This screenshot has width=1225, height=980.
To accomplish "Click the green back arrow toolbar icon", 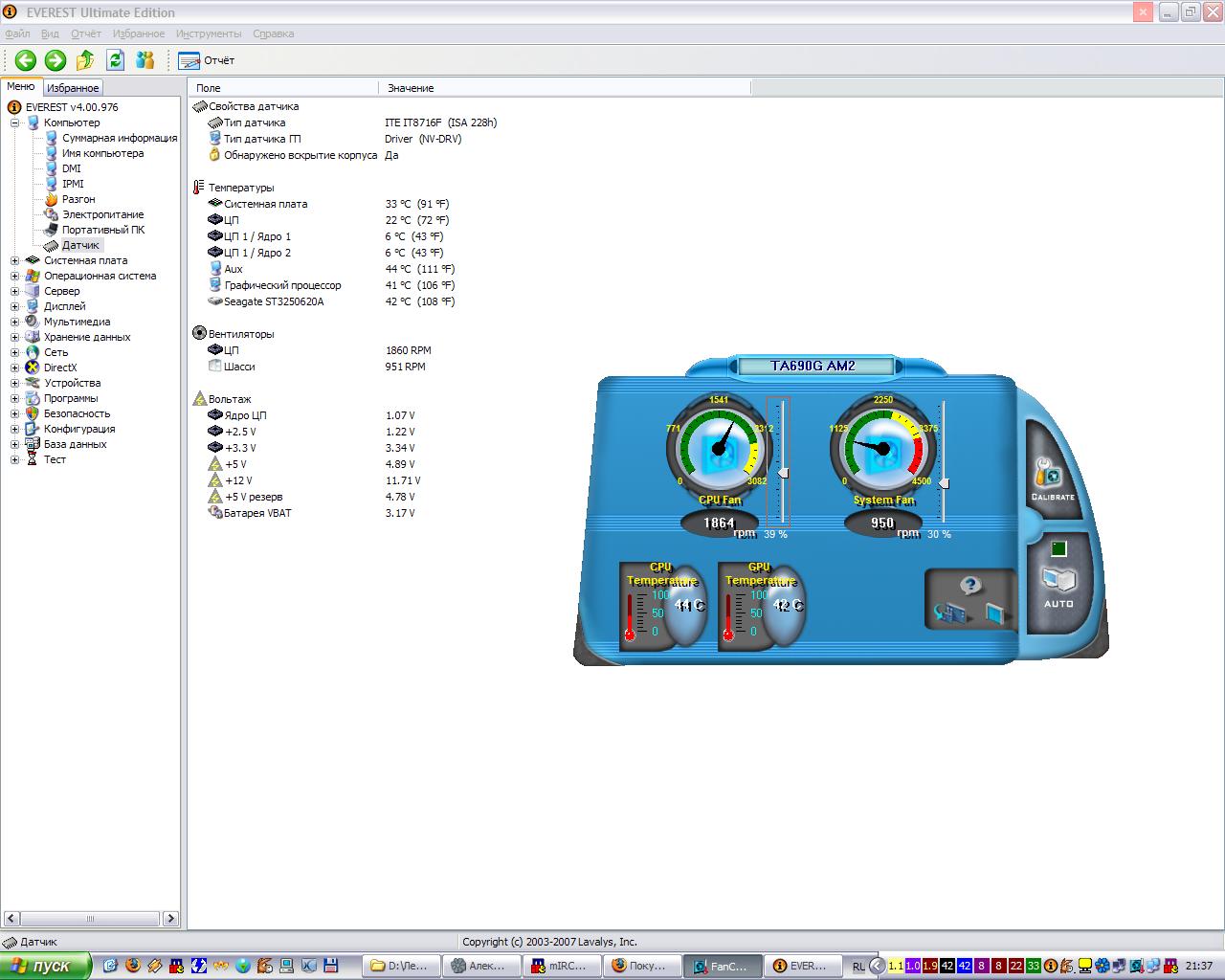I will point(25,60).
